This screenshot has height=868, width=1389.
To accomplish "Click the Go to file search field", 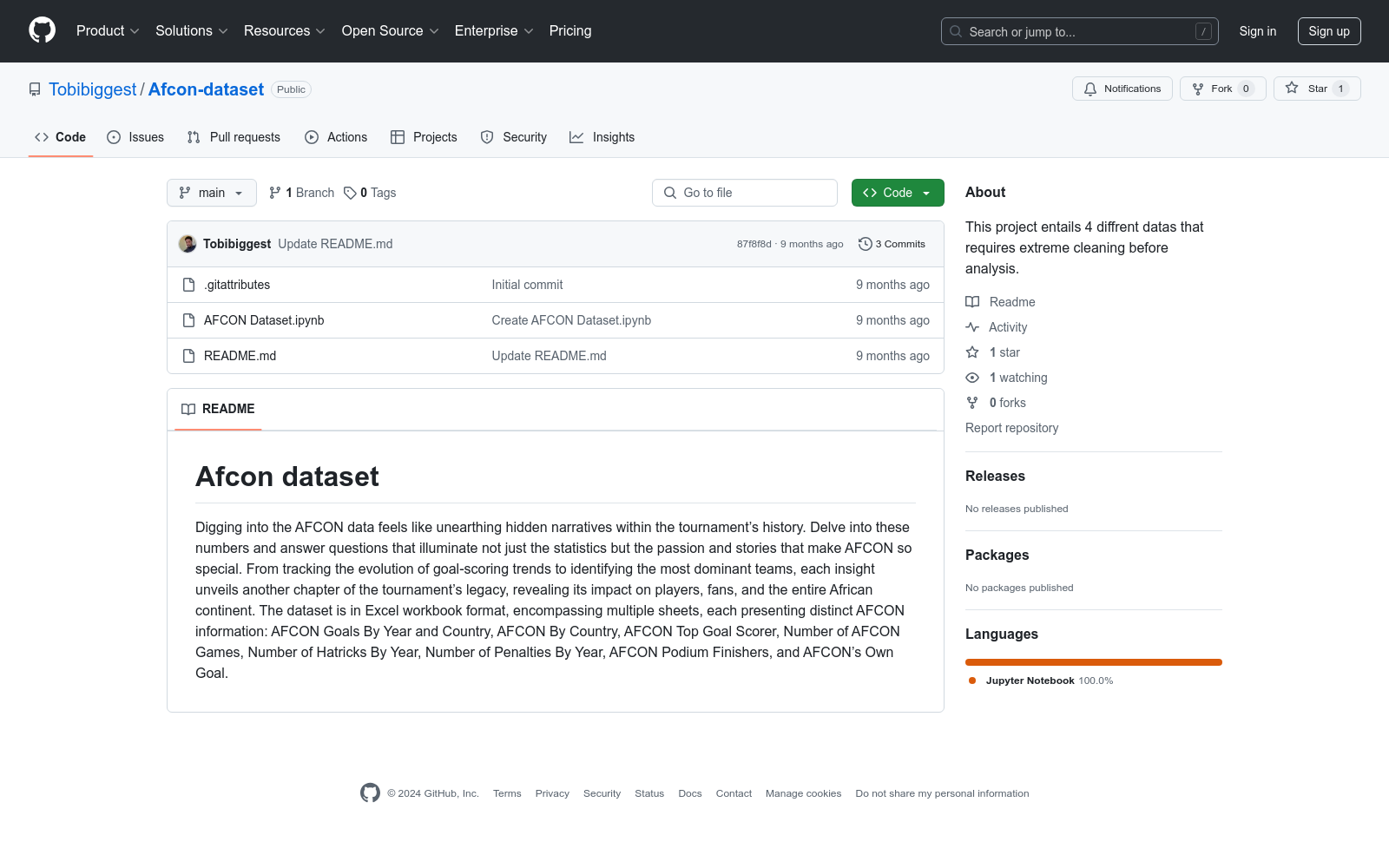I will click(x=745, y=193).
